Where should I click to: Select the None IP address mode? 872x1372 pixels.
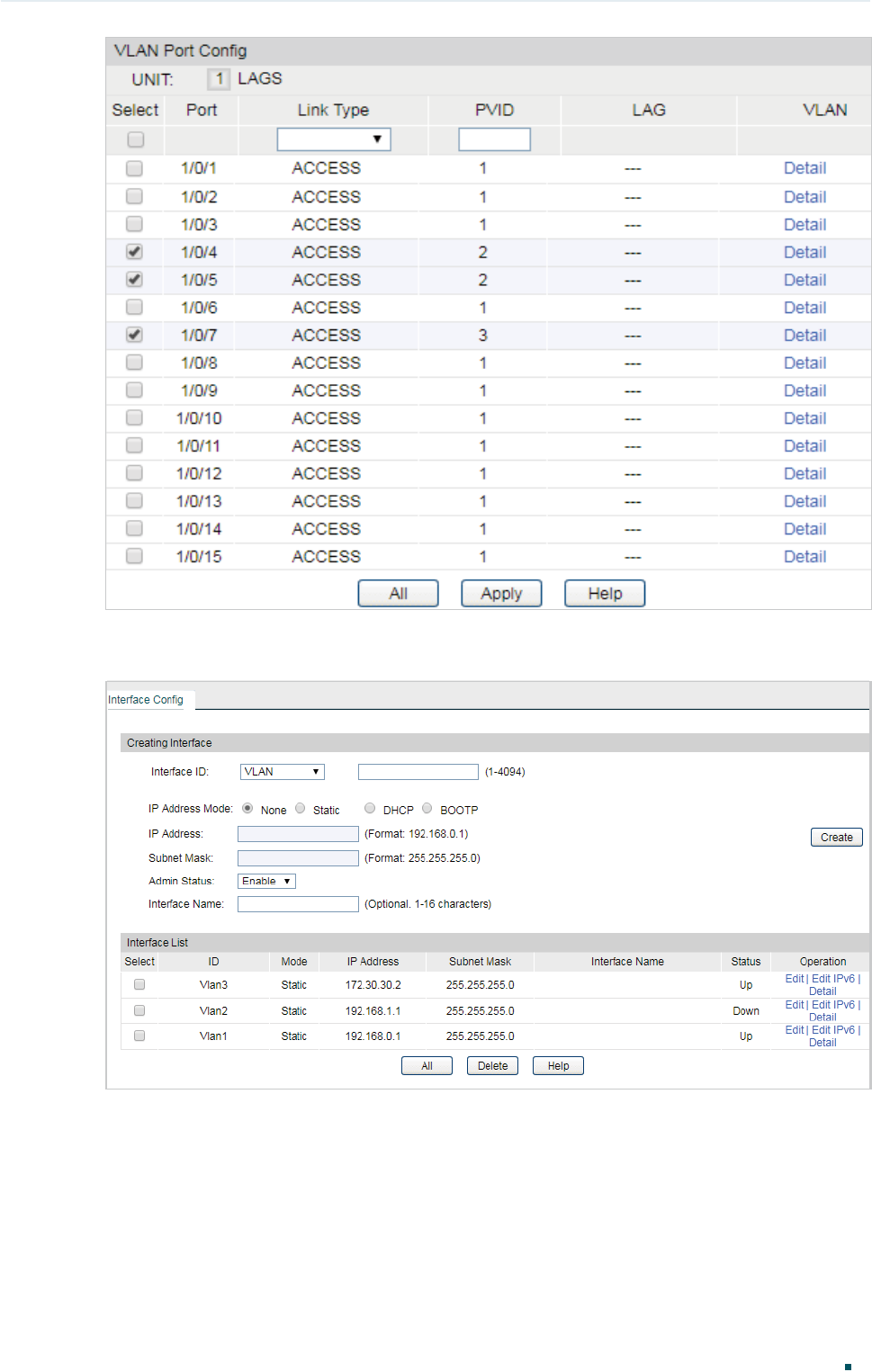point(247,809)
